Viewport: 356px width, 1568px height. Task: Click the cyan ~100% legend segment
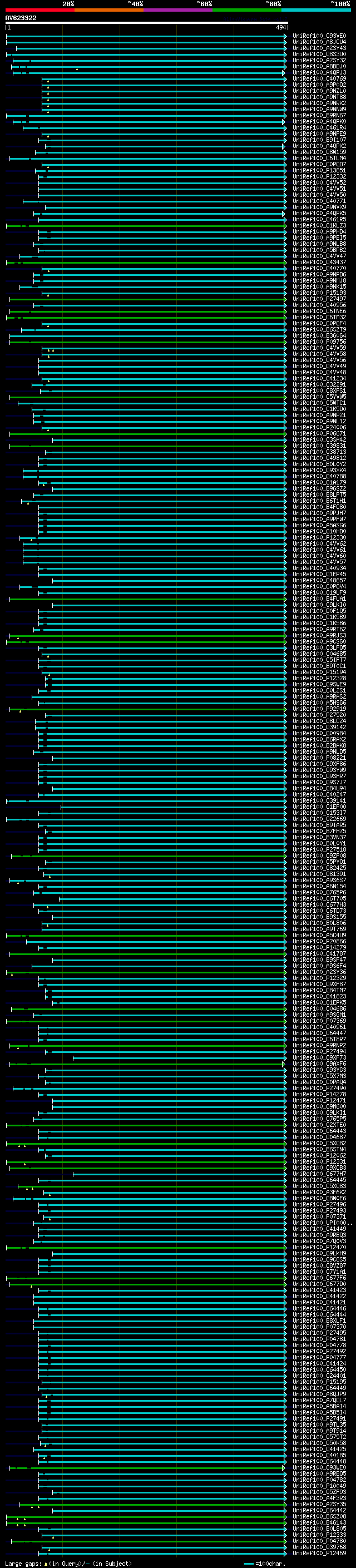316,11
